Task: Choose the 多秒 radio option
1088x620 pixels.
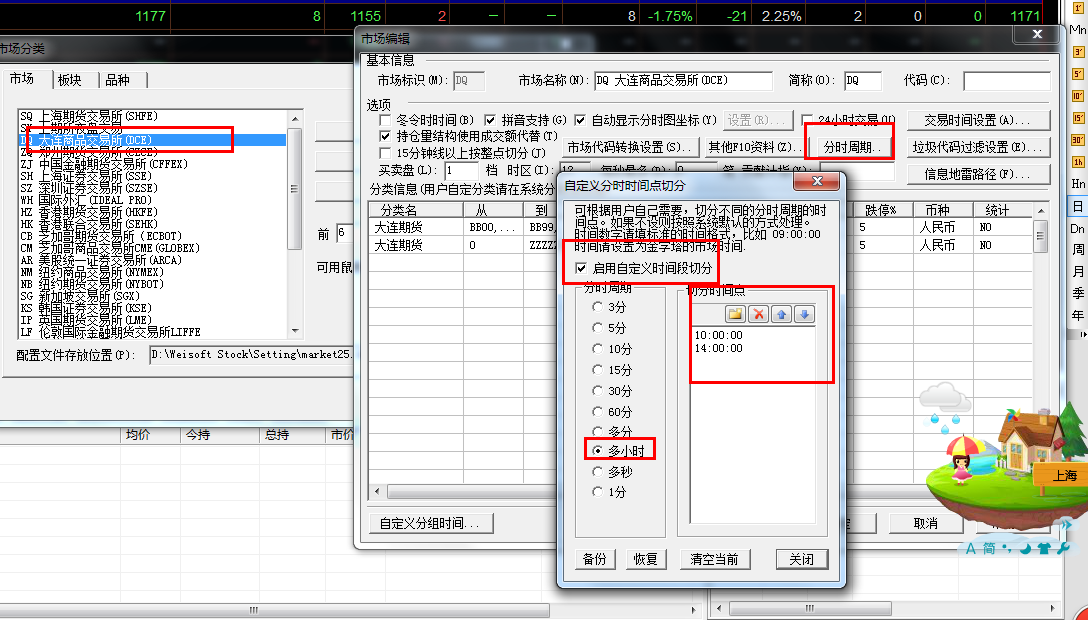Action: click(599, 471)
